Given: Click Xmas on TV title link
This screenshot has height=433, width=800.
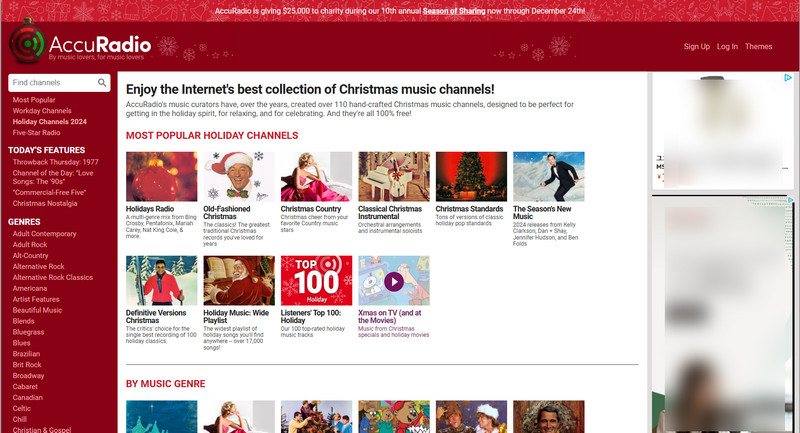Looking at the screenshot, I should [390, 317].
